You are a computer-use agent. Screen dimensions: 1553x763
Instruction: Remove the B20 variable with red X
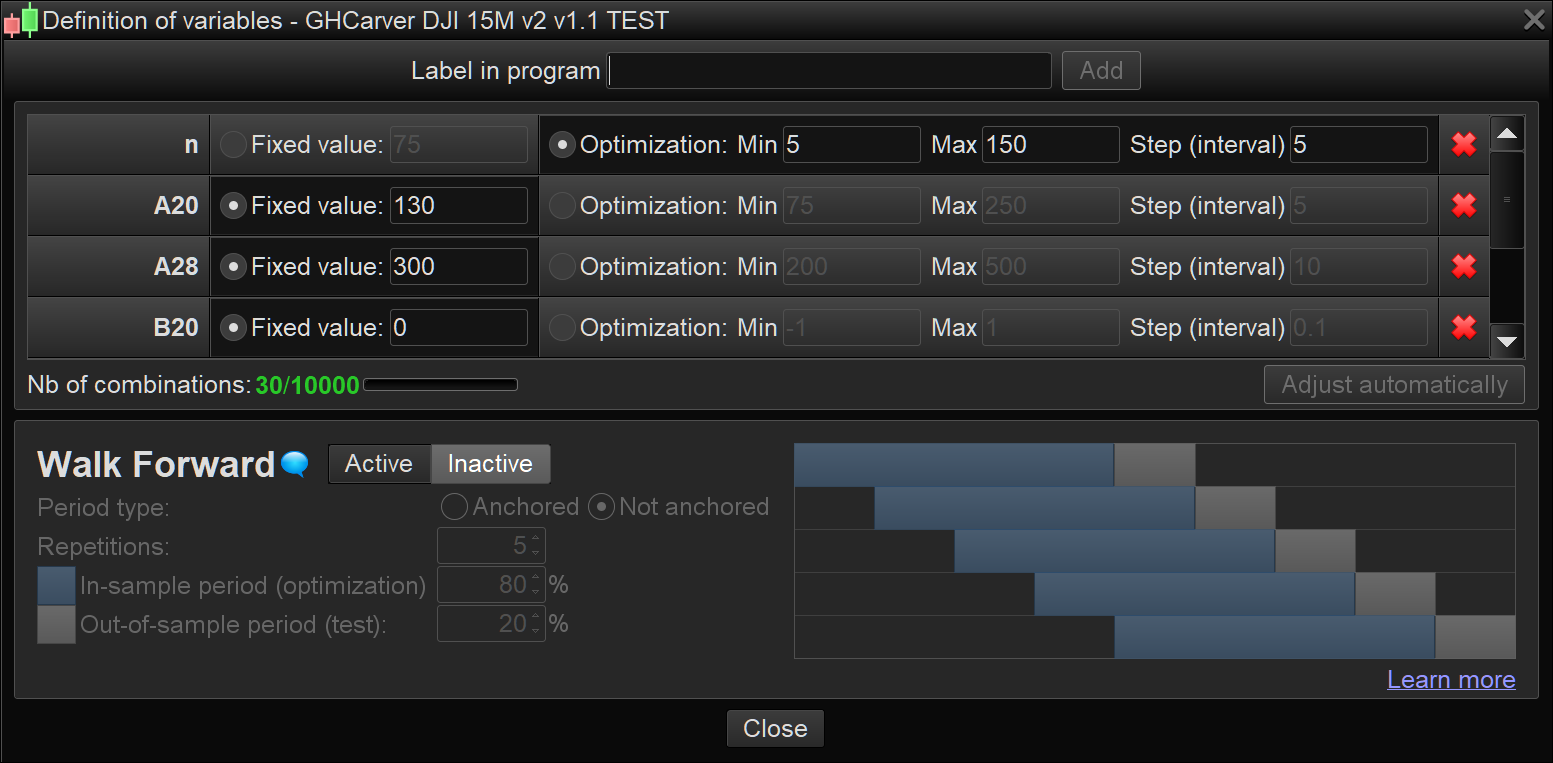coord(1464,328)
